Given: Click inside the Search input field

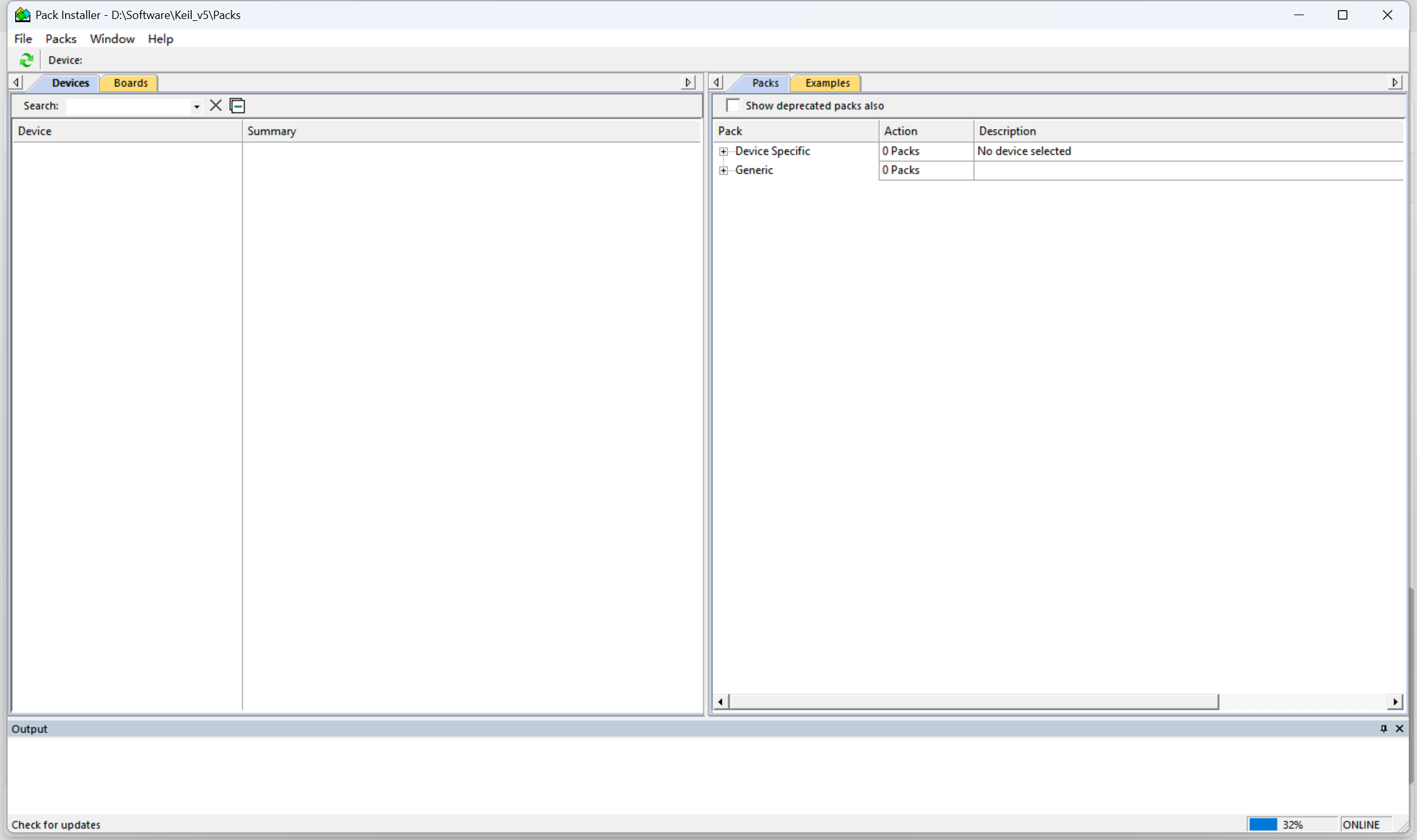Looking at the screenshot, I should click(128, 106).
